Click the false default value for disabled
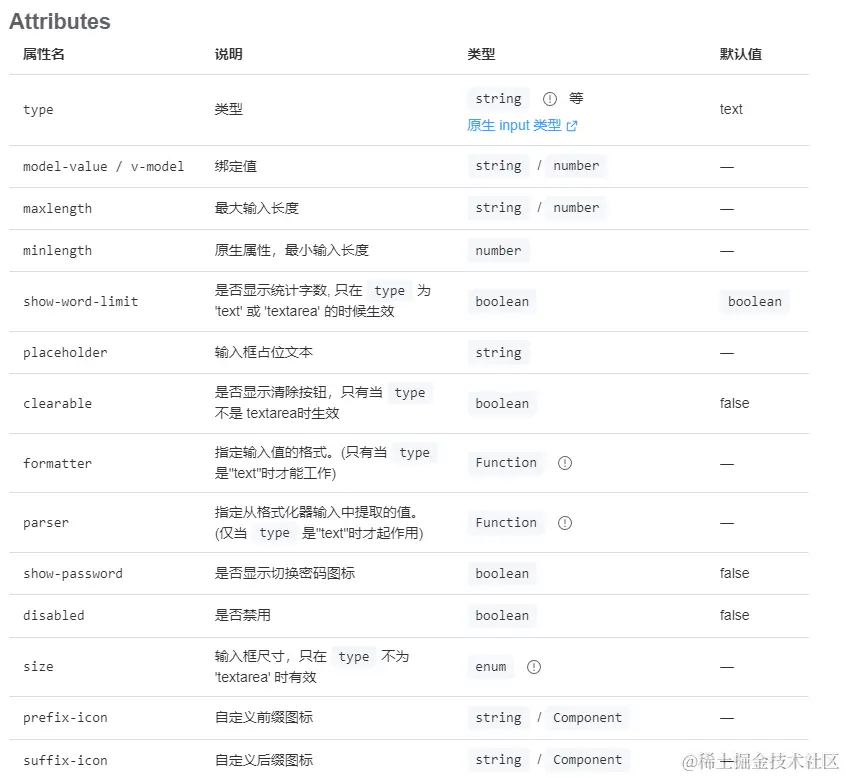The width and height of the screenshot is (846, 778). tap(734, 616)
